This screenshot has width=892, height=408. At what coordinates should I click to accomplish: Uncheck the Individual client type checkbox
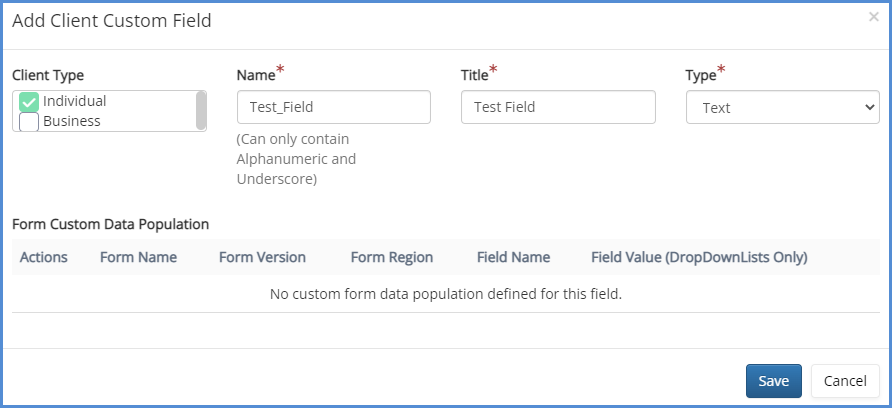pos(29,102)
